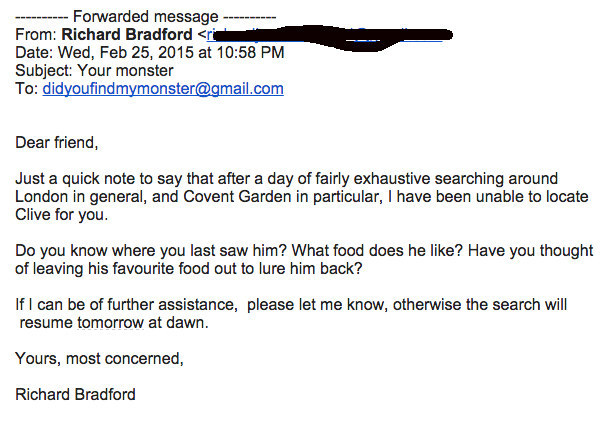The width and height of the screenshot is (601, 427).
Task: Click the 'To:' field label
Action: [26, 89]
